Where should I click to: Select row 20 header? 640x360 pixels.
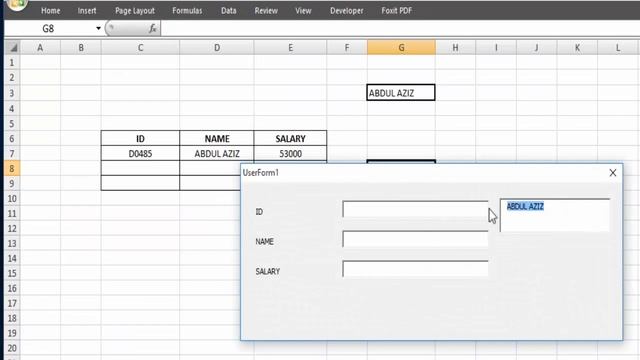12,348
